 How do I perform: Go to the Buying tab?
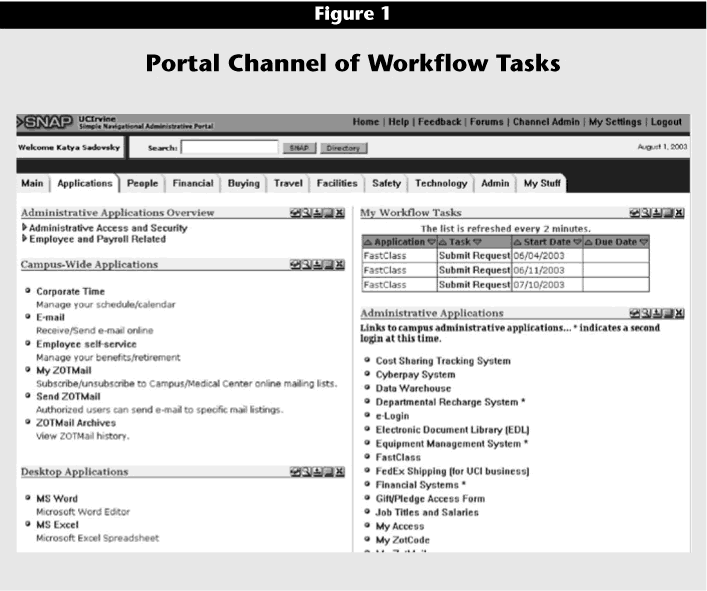pos(243,183)
